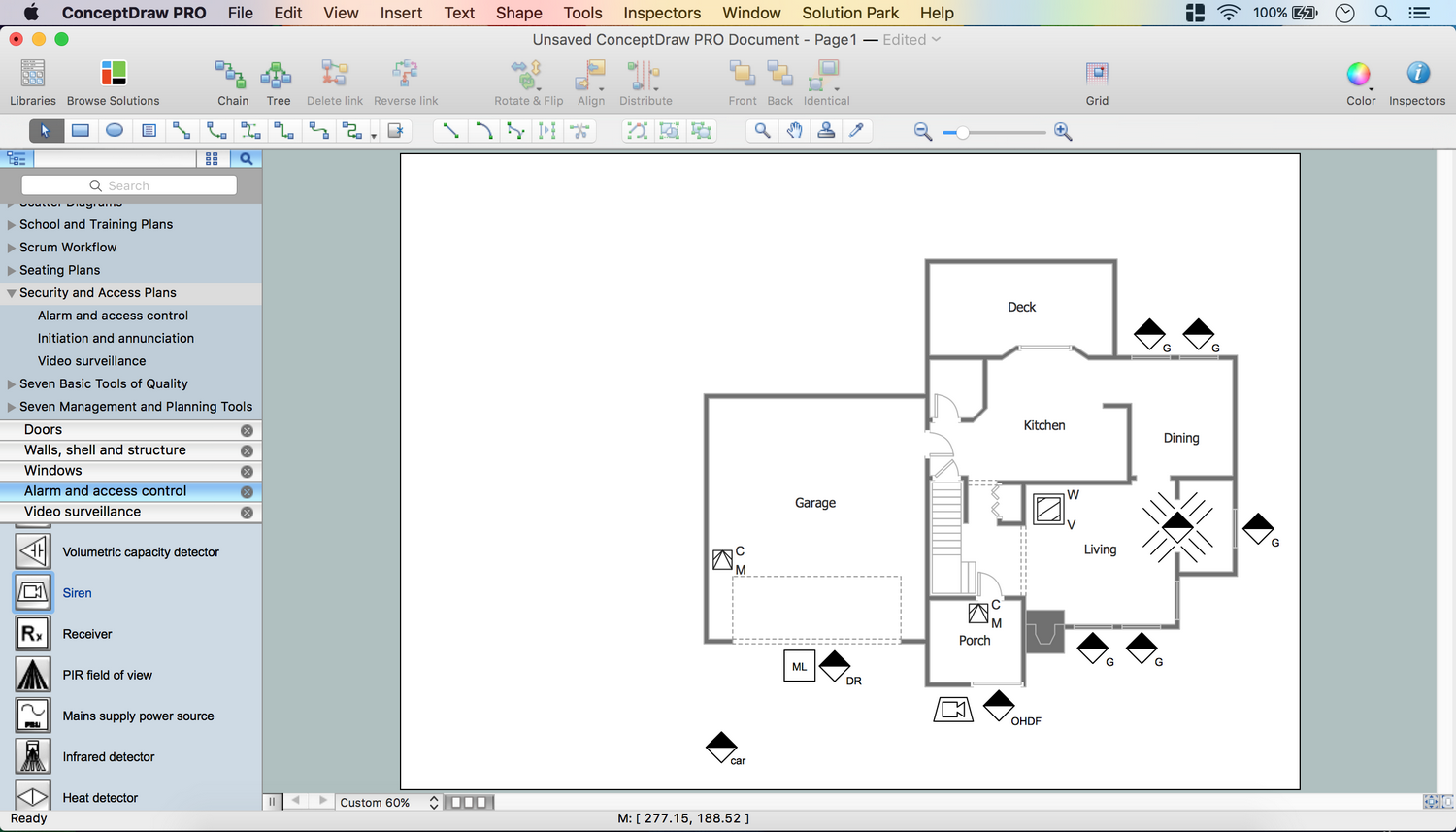This screenshot has height=832, width=1456.
Task: Click the zoom in magnifier
Action: (x=1063, y=131)
